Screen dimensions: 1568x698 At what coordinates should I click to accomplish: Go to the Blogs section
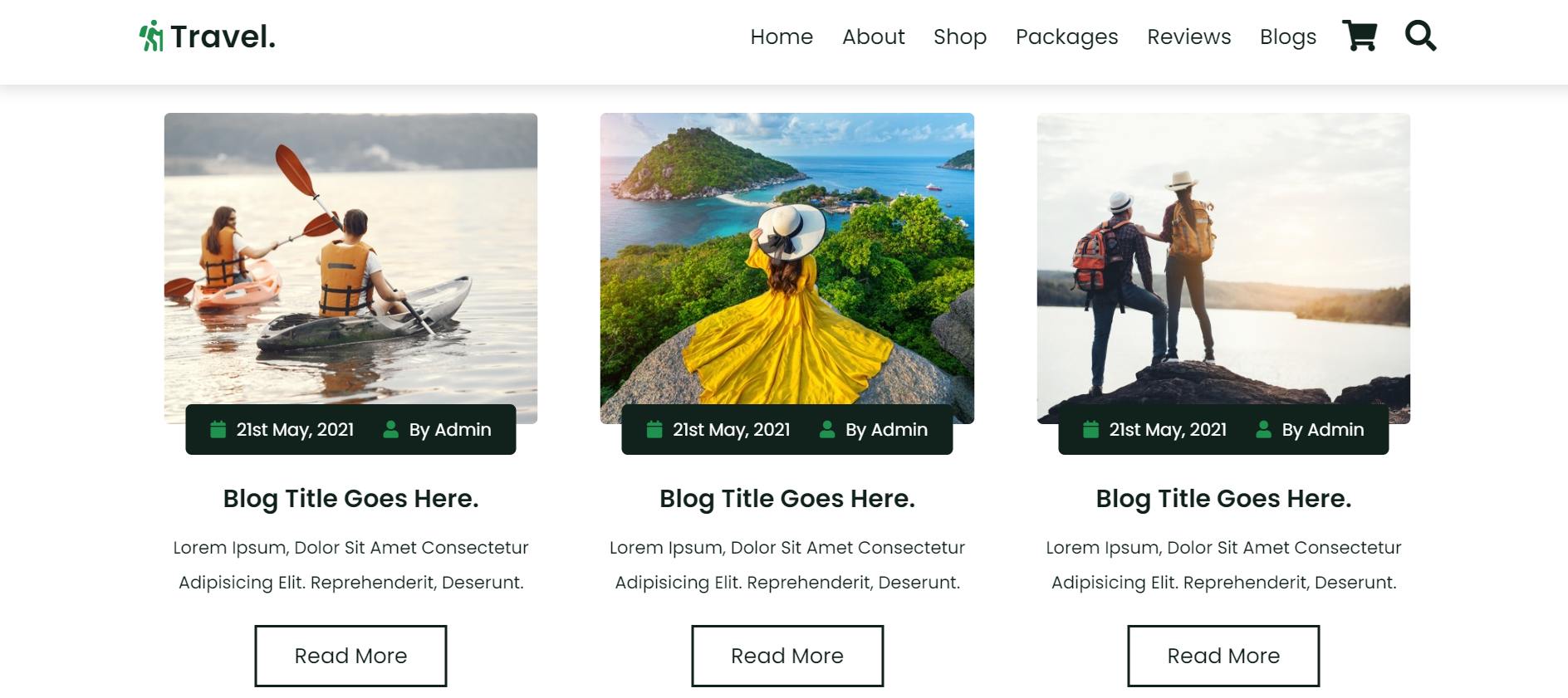(1287, 37)
